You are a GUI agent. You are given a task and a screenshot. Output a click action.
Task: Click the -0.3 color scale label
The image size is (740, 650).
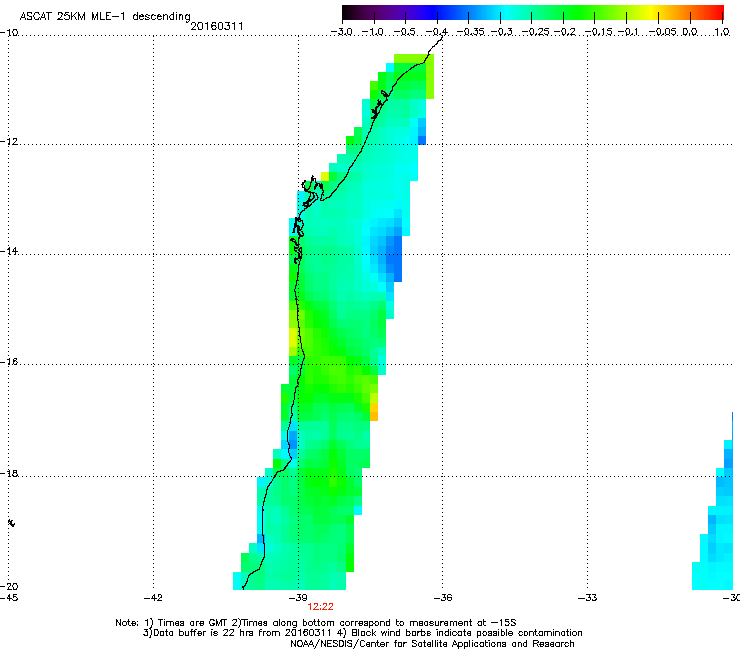tap(502, 32)
